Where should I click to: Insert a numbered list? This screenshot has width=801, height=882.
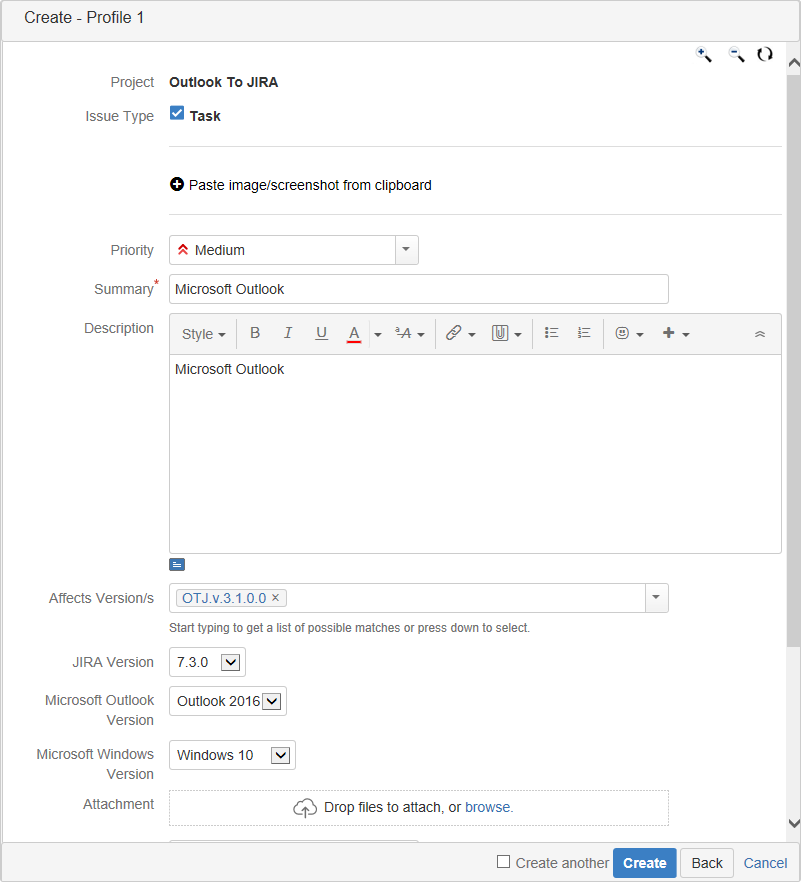pos(584,333)
